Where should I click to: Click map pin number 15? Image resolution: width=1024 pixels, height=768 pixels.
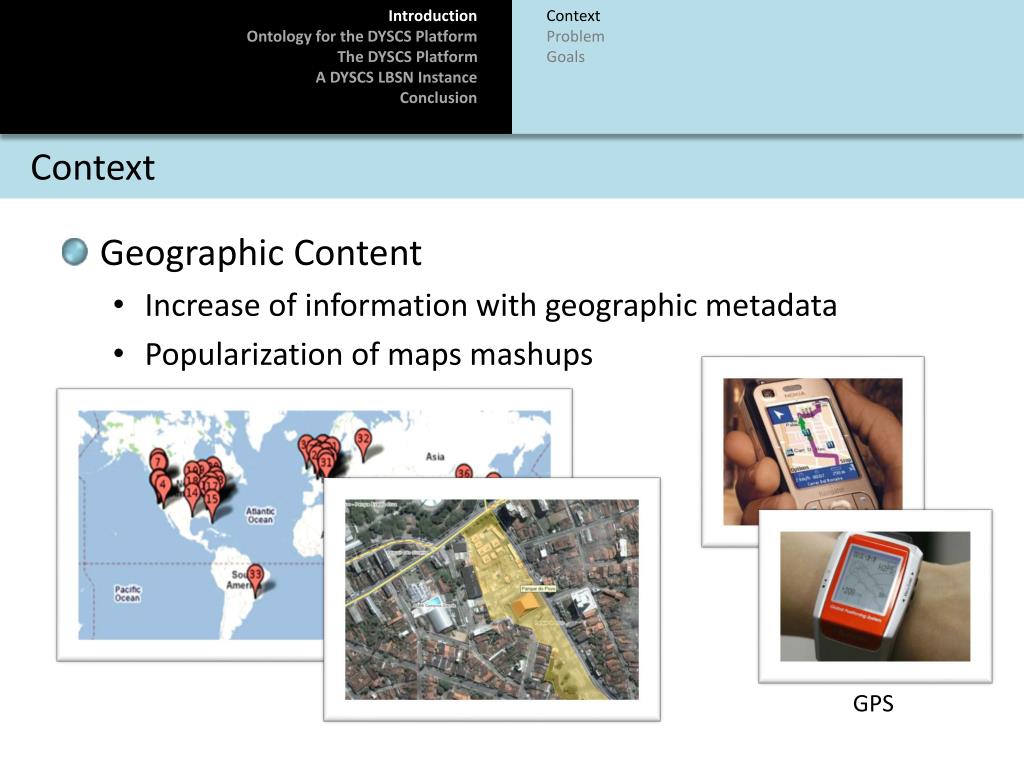pyautogui.click(x=212, y=500)
